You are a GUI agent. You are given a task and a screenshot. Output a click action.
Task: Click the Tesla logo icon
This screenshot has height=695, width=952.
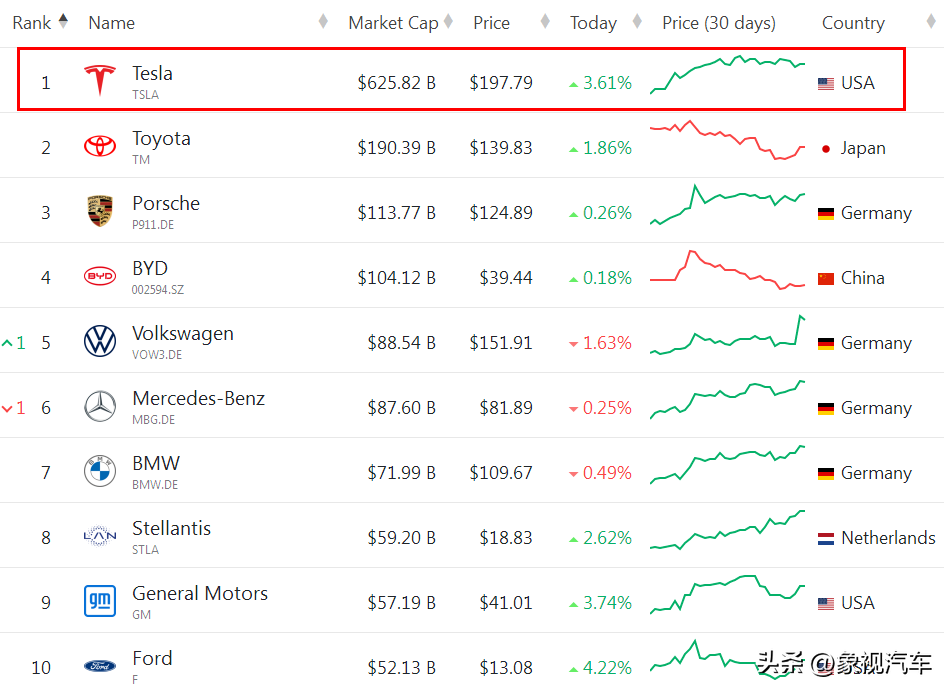point(100,80)
